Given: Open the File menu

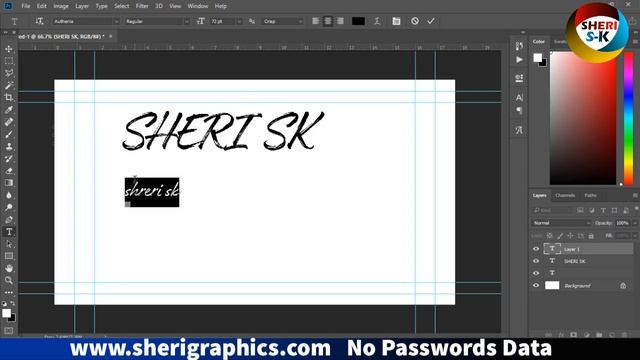Looking at the screenshot, I should 26,6.
